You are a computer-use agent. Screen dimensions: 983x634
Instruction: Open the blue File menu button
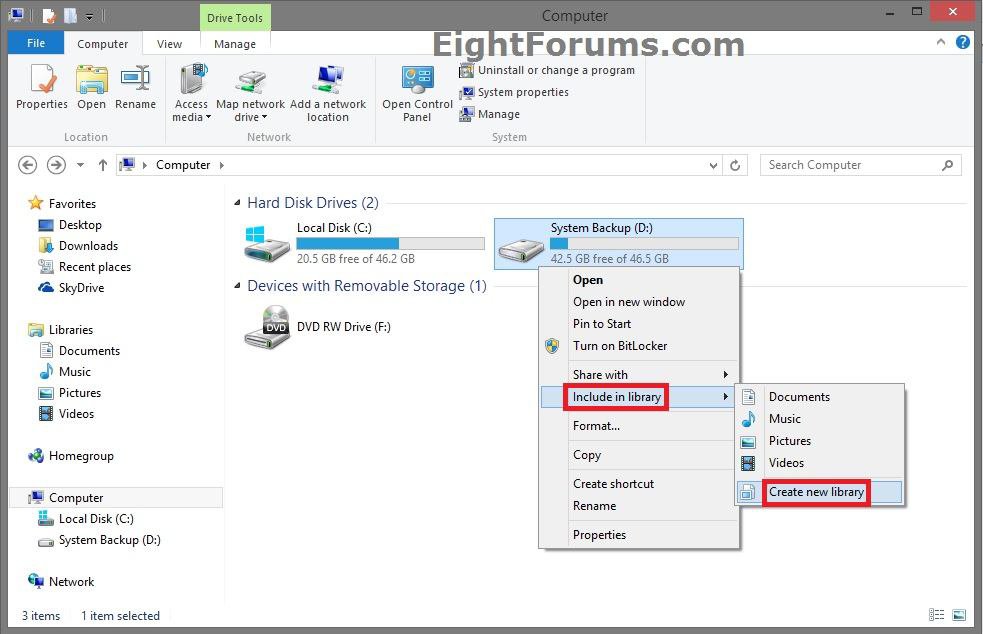click(x=36, y=44)
